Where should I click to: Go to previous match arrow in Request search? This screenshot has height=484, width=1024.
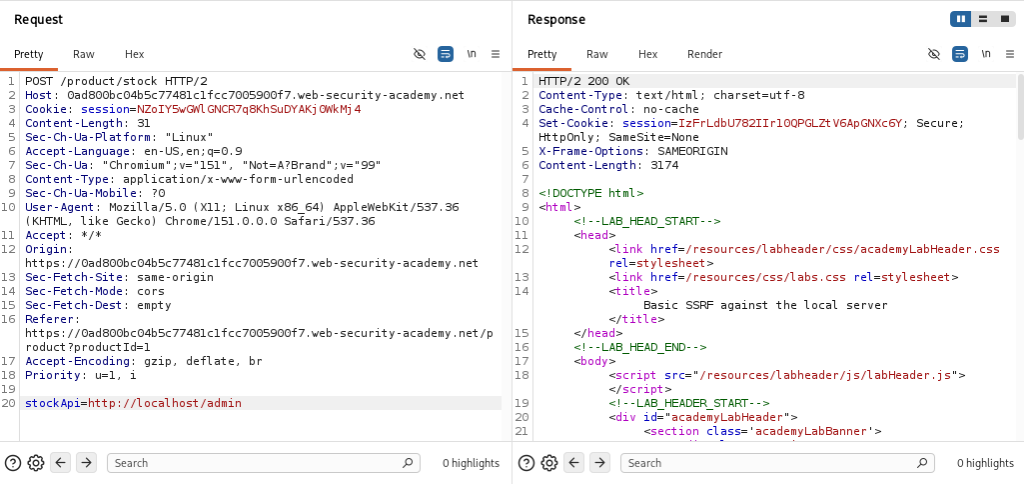[61, 463]
